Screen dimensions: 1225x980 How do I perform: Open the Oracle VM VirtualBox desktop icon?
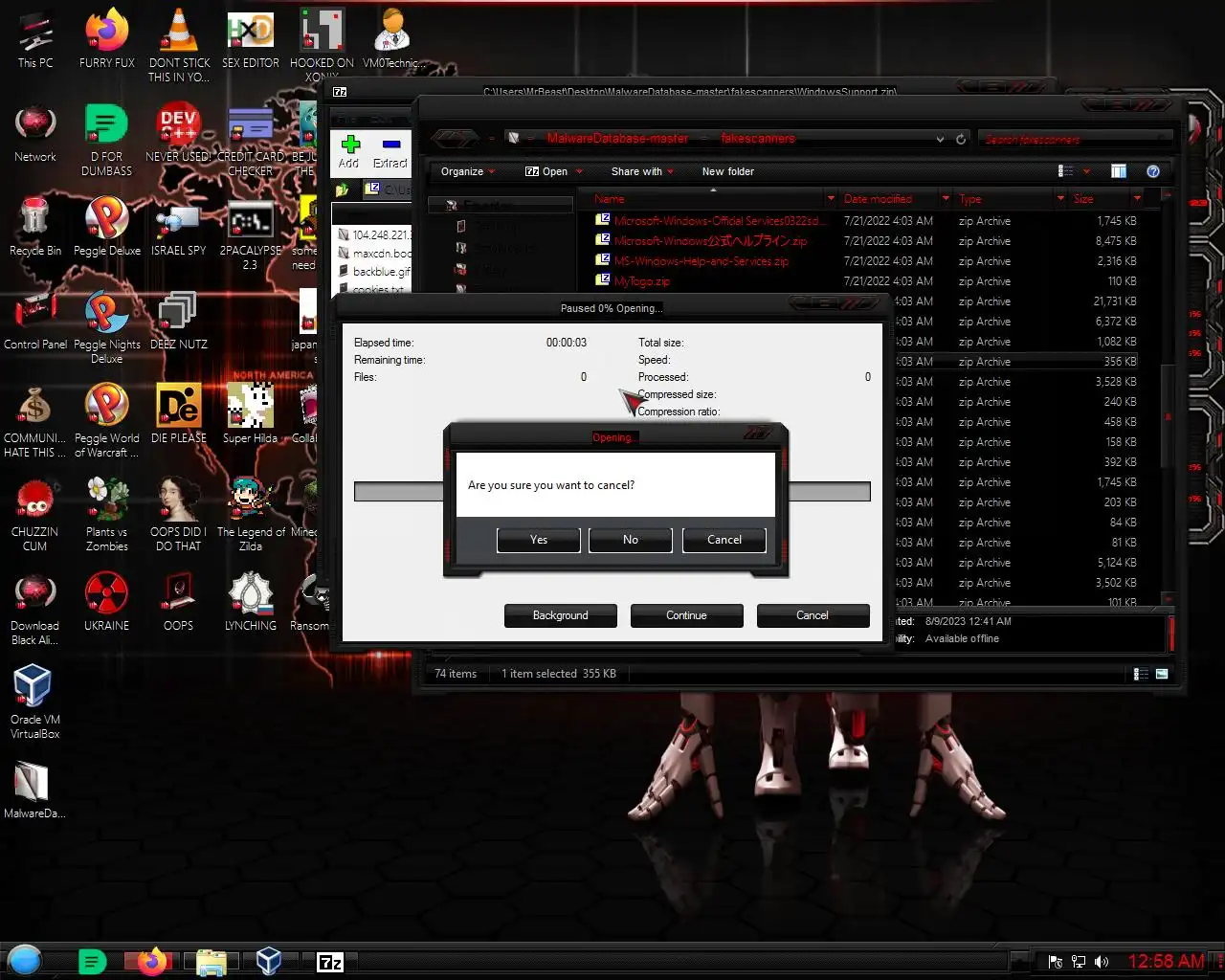click(35, 703)
